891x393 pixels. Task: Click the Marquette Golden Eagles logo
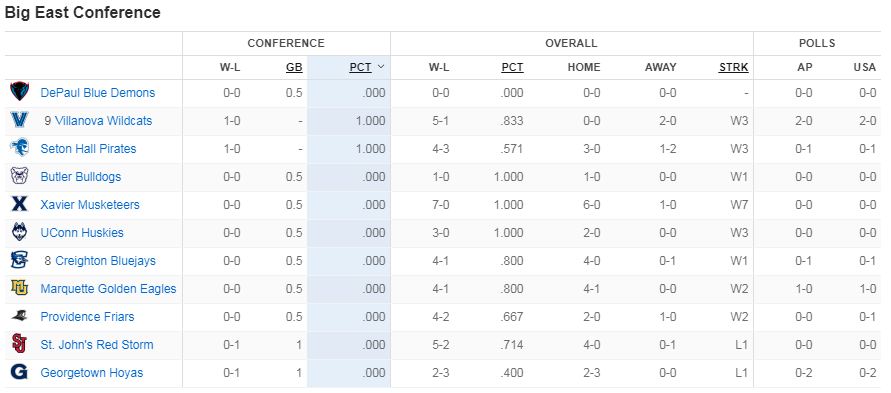pyautogui.click(x=19, y=289)
